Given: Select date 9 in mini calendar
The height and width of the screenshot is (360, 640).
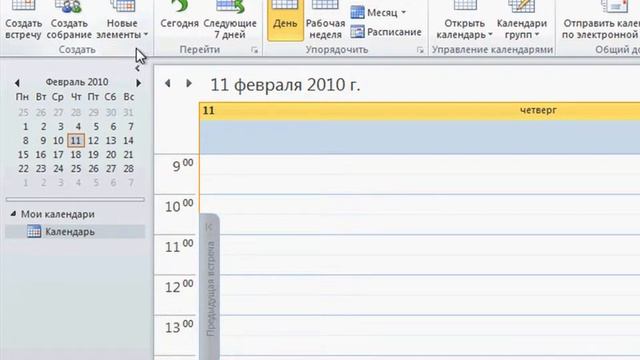Looking at the screenshot, I should [x=43, y=140].
